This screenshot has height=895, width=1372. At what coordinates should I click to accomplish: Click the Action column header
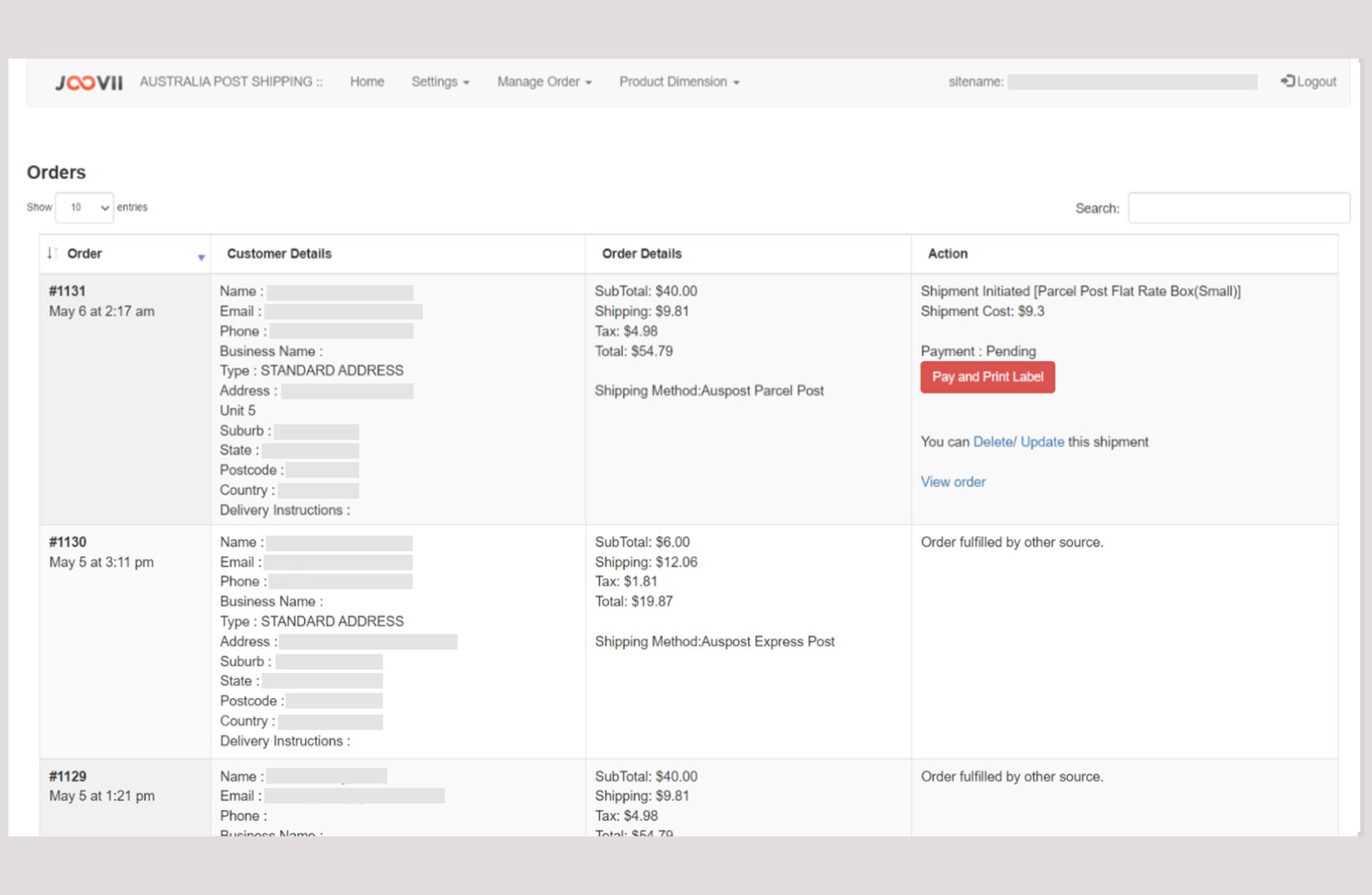click(947, 253)
